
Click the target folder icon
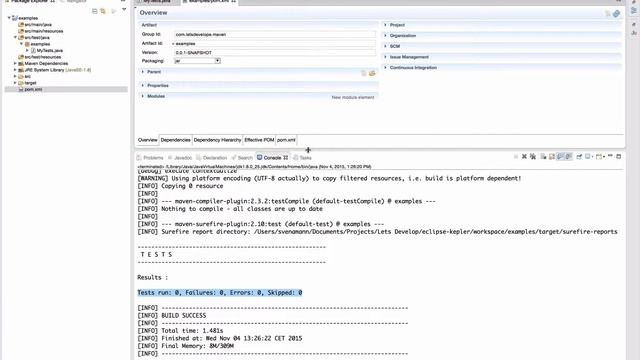(x=21, y=83)
